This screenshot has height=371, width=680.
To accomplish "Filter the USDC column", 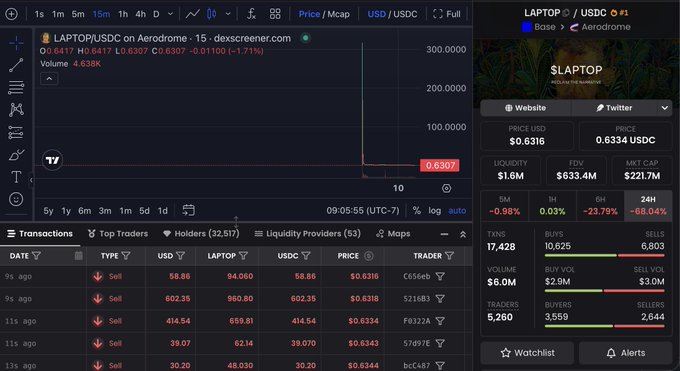I will click(x=306, y=256).
